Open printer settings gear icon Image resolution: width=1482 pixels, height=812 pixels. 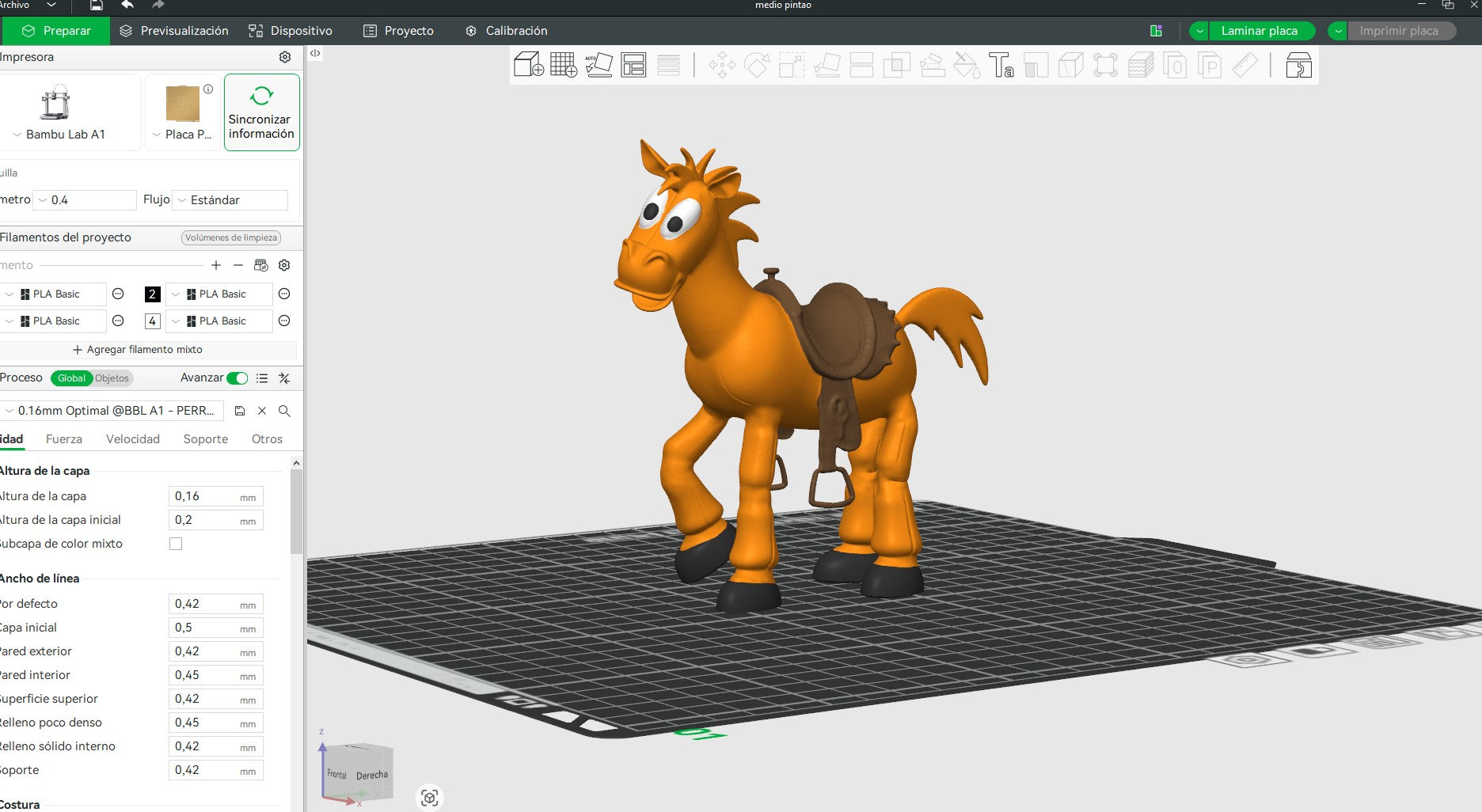point(285,57)
